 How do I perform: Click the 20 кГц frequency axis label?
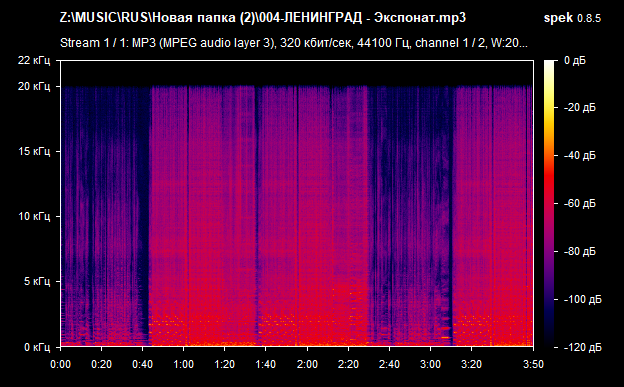[x=34, y=86]
